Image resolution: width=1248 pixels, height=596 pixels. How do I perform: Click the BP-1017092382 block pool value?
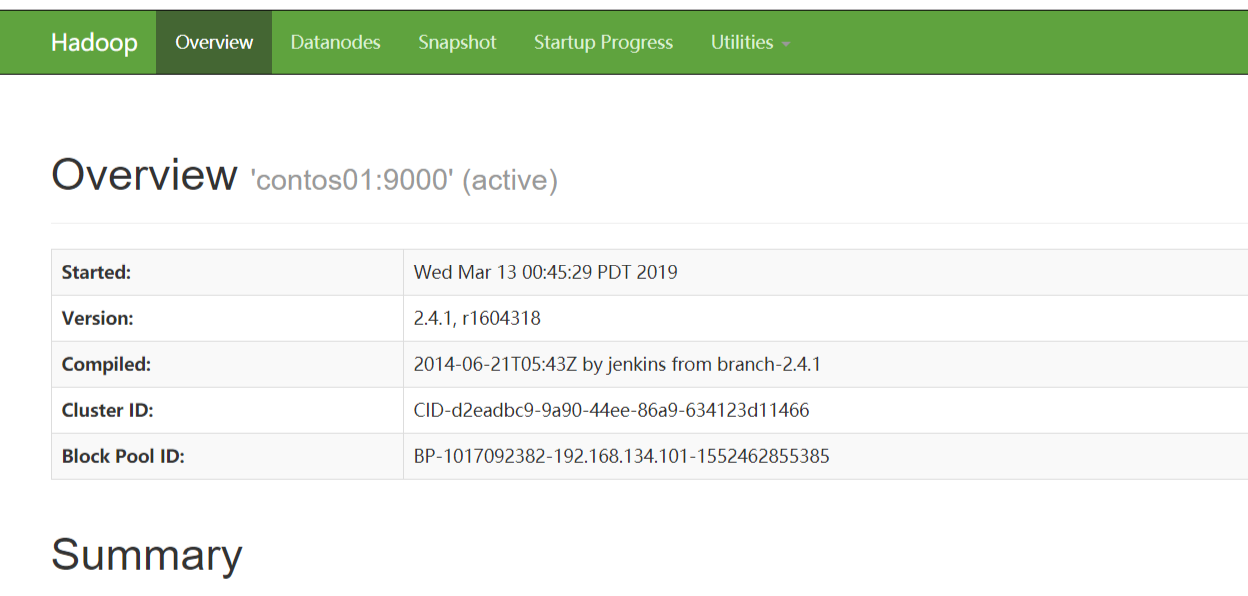pos(621,456)
